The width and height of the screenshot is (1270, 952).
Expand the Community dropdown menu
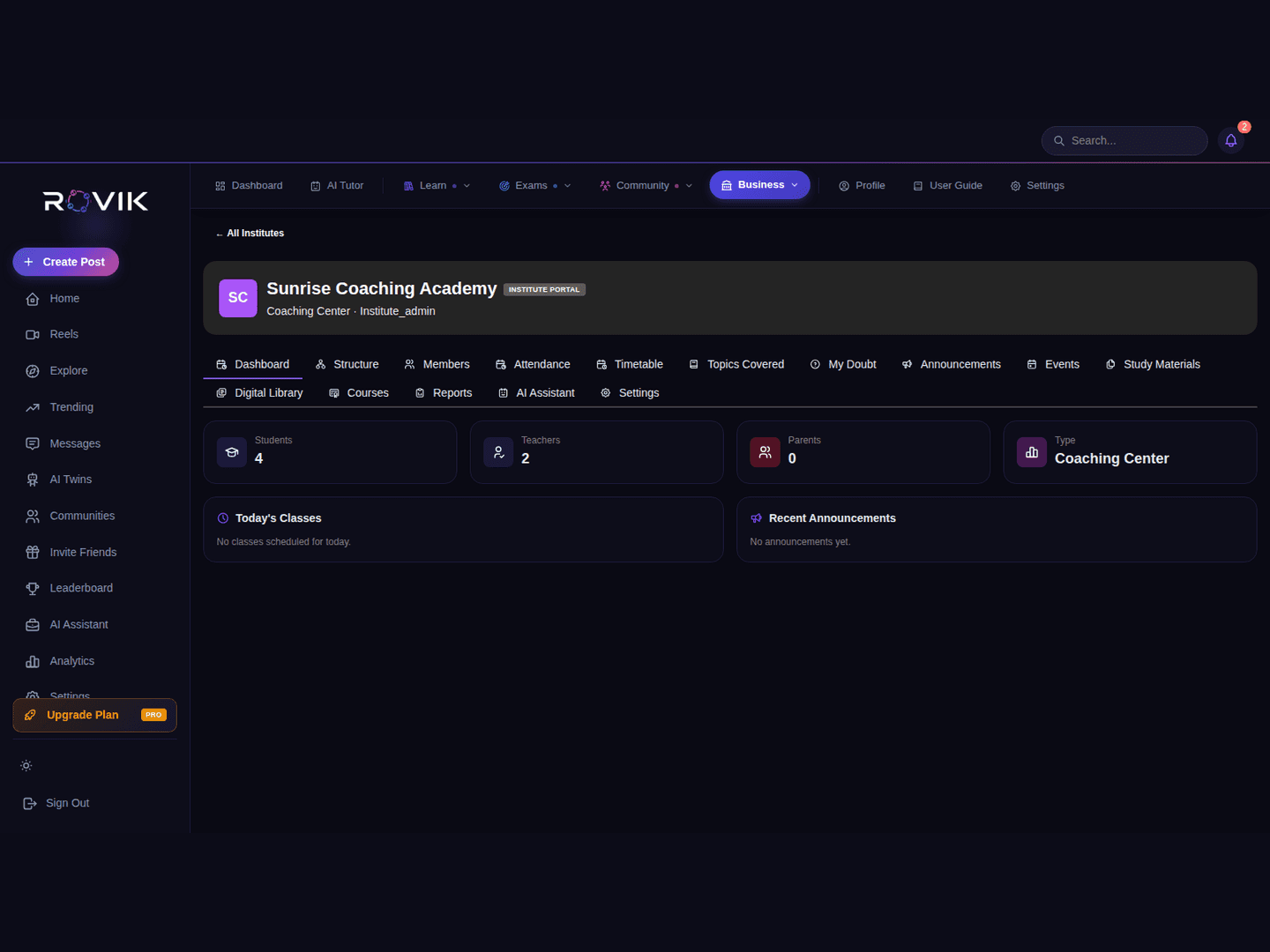point(646,186)
